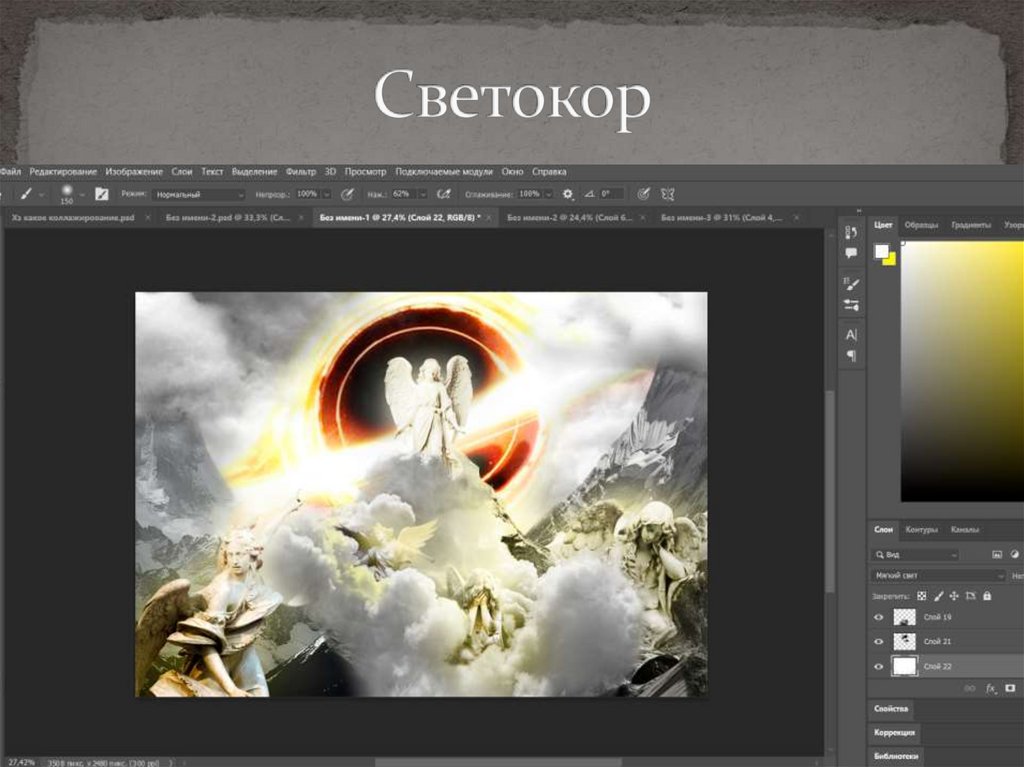Click the lock all padlock icon
Screen dimensions: 1024x767
click(x=987, y=596)
